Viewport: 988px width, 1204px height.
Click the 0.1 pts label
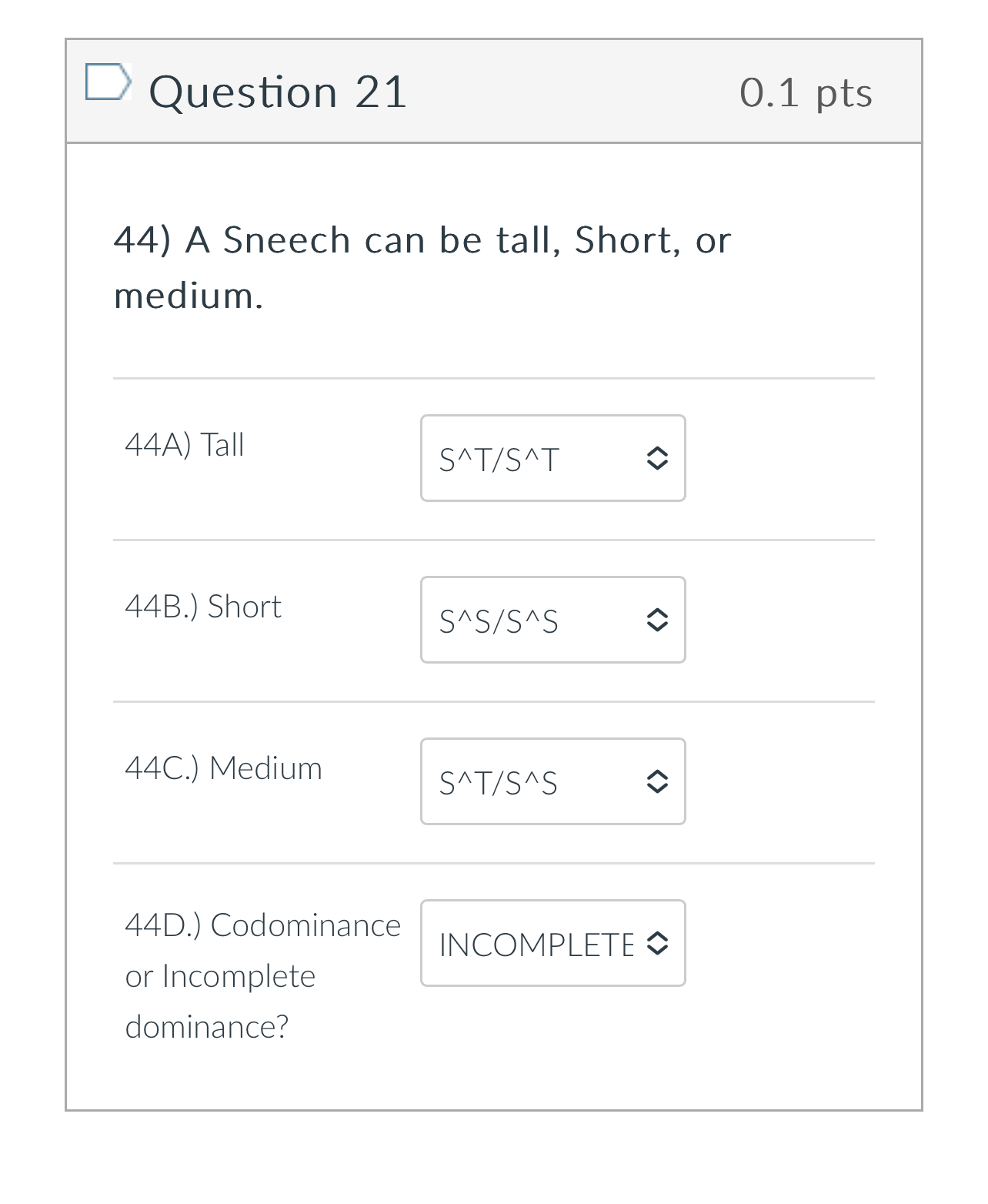pyautogui.click(x=806, y=93)
